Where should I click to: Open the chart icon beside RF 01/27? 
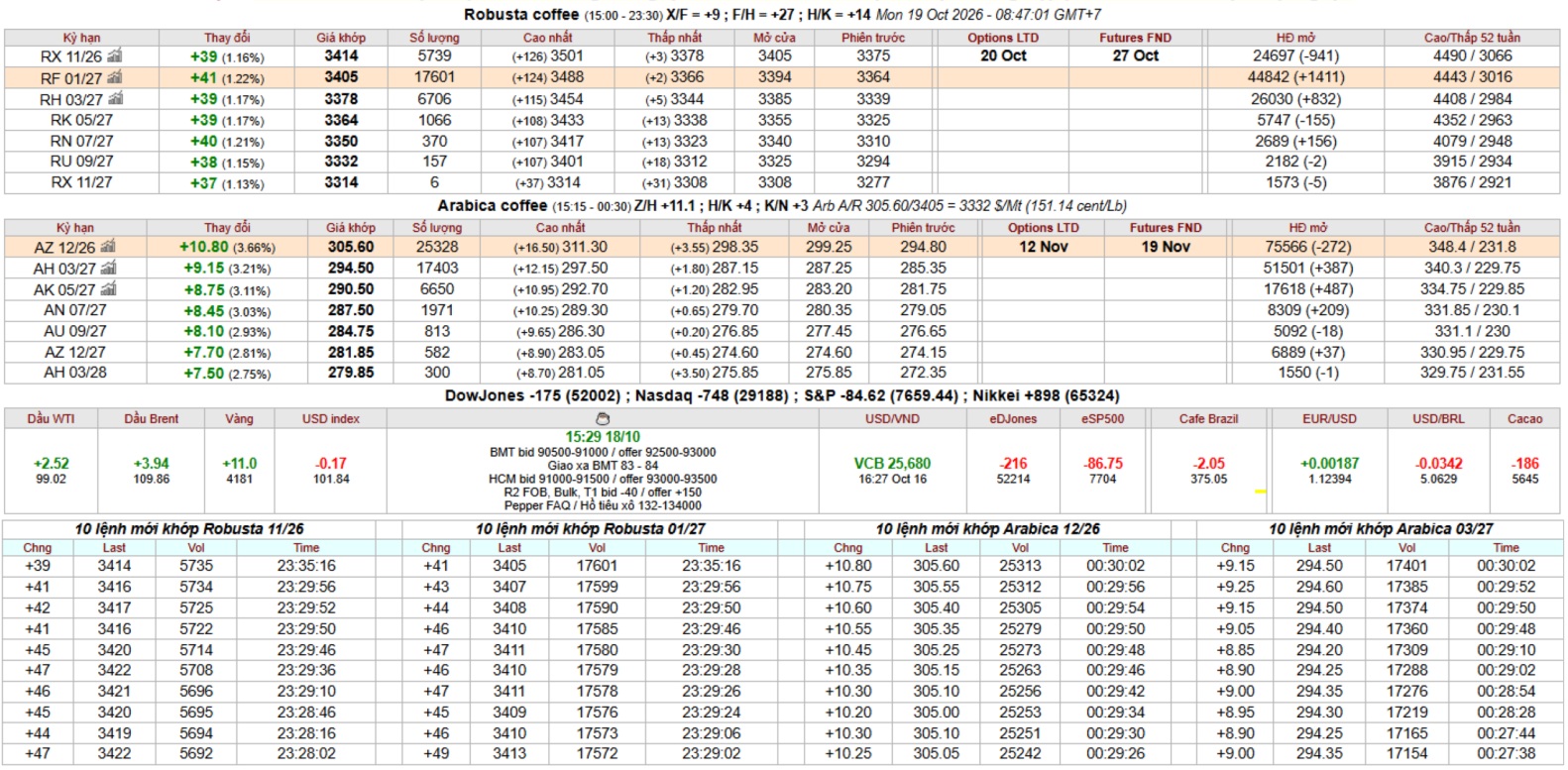115,77
